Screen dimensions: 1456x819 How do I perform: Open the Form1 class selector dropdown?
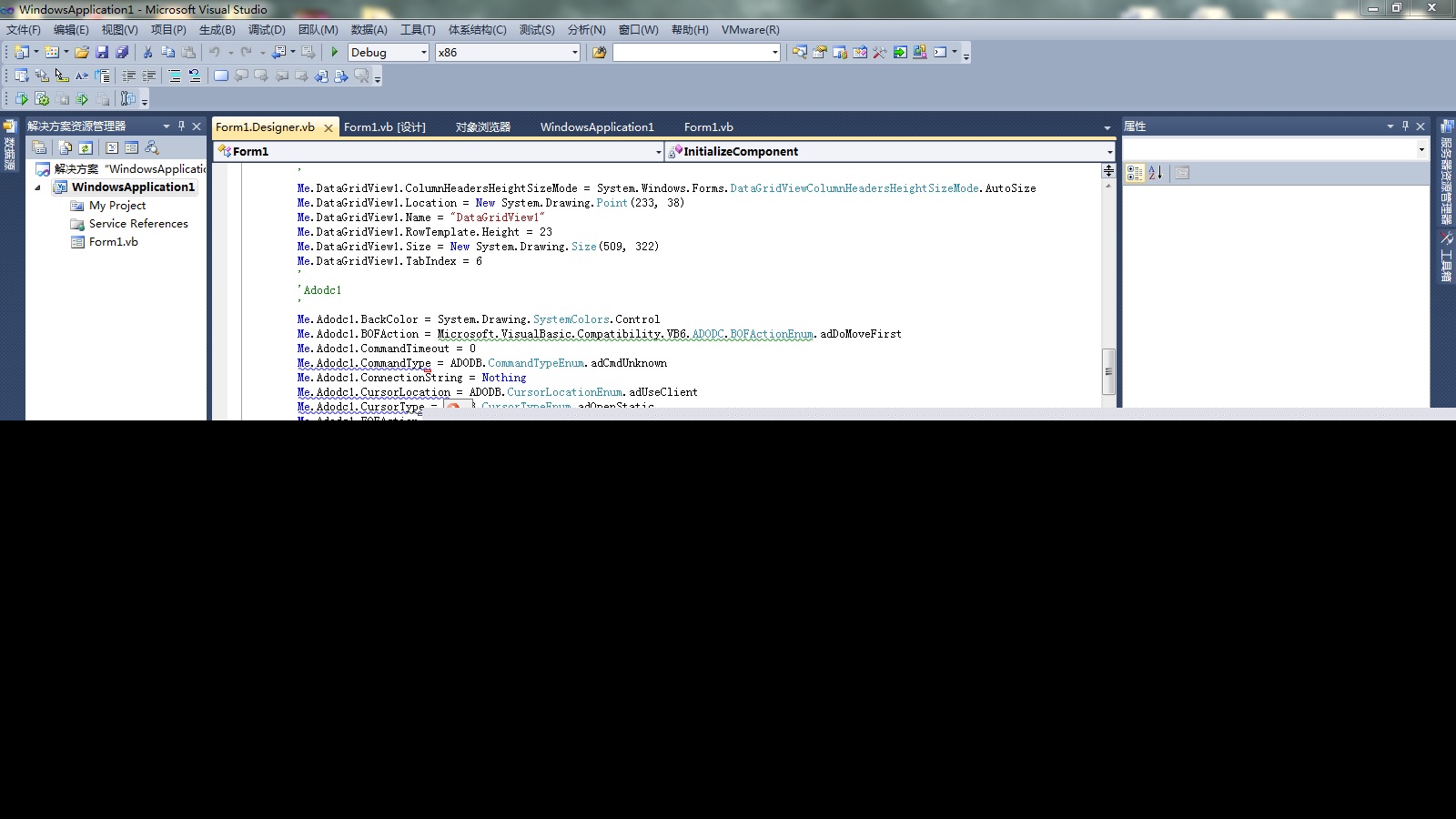(658, 152)
